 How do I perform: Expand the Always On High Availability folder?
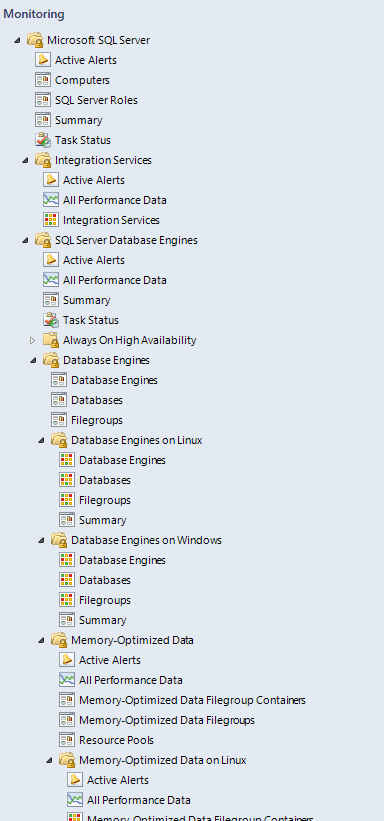point(33,340)
